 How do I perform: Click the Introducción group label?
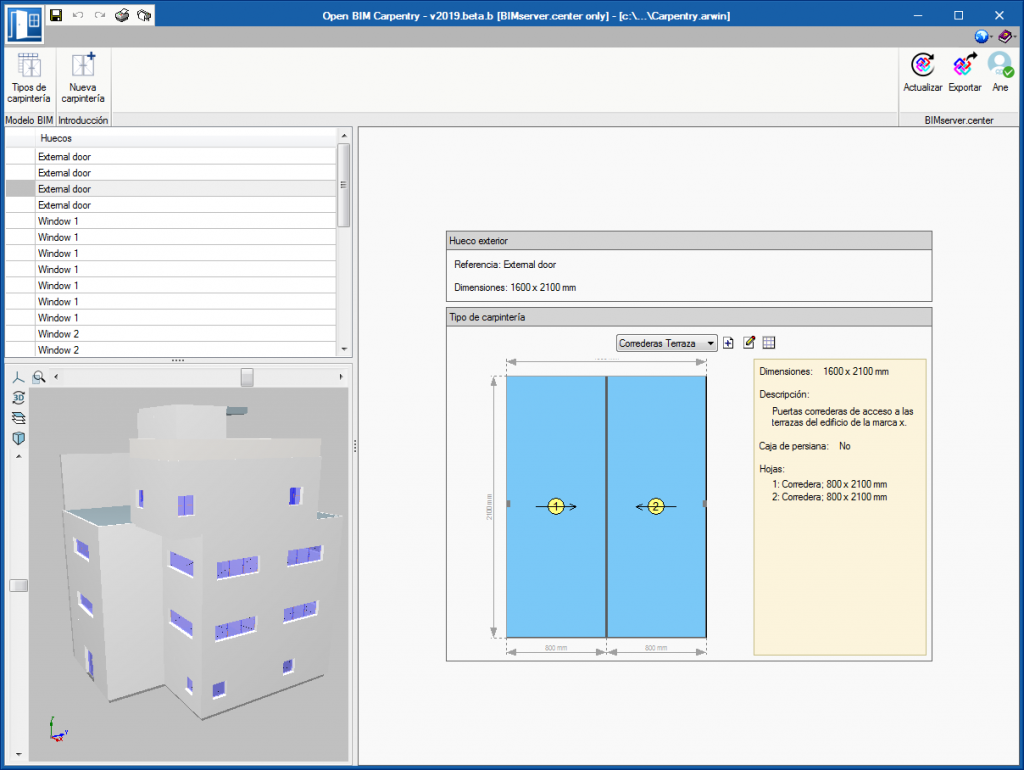pyautogui.click(x=83, y=120)
